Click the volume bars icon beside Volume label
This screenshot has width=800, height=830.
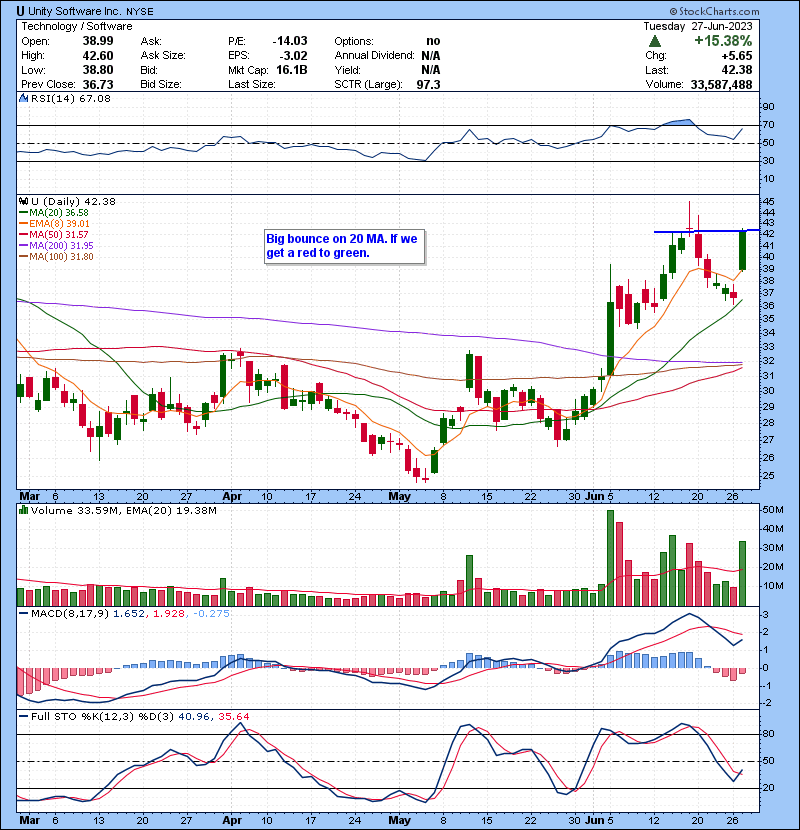pos(23,510)
